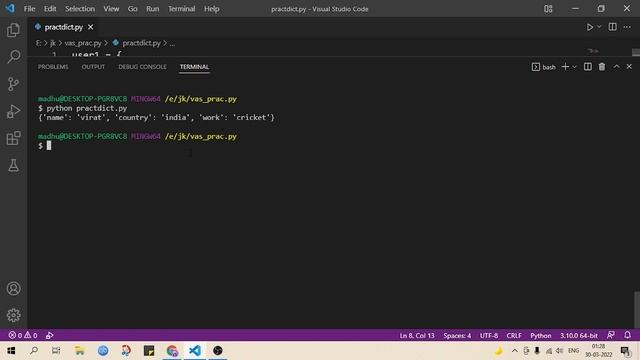Open the Terminal menu
640x360 pixels.
(182, 9)
